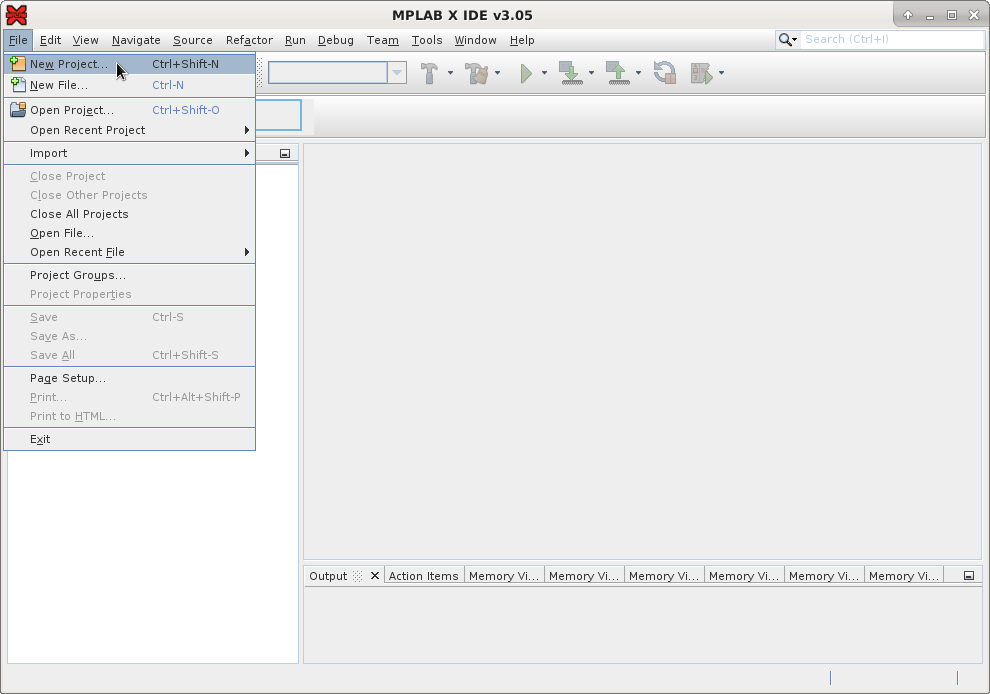
Task: Click the Build Project hammer icon
Action: click(429, 73)
